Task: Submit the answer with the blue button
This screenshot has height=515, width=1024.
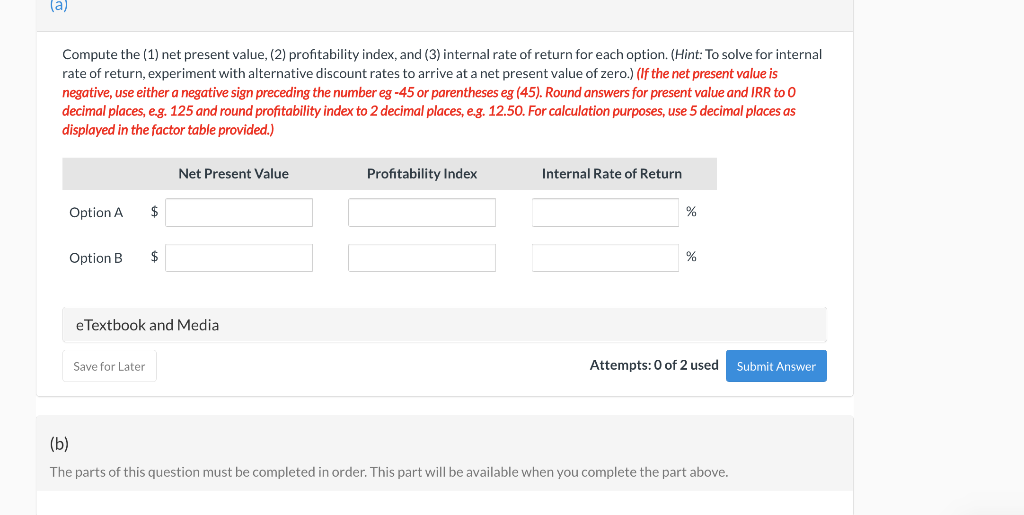Action: [776, 366]
